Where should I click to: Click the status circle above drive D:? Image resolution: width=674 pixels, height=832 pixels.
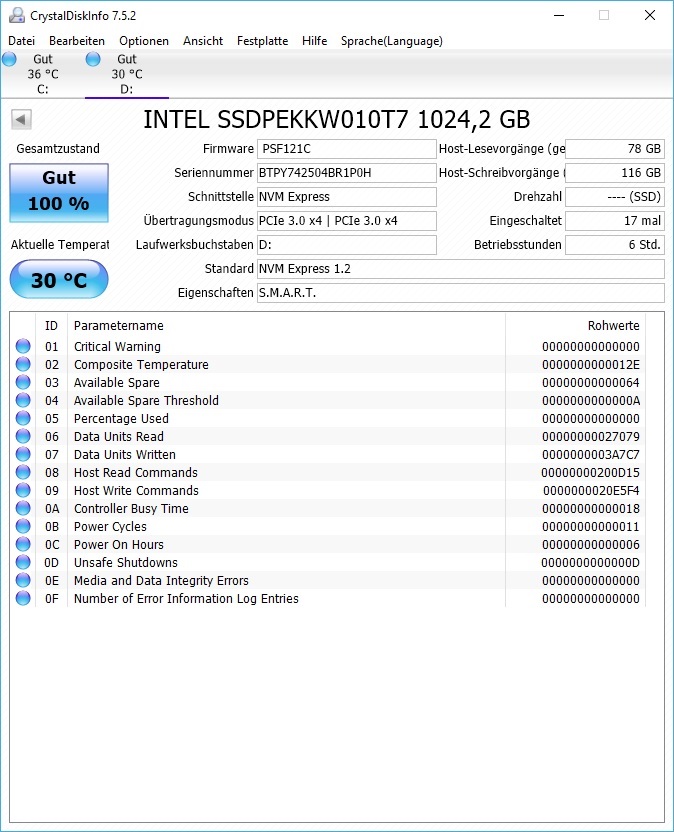93,59
